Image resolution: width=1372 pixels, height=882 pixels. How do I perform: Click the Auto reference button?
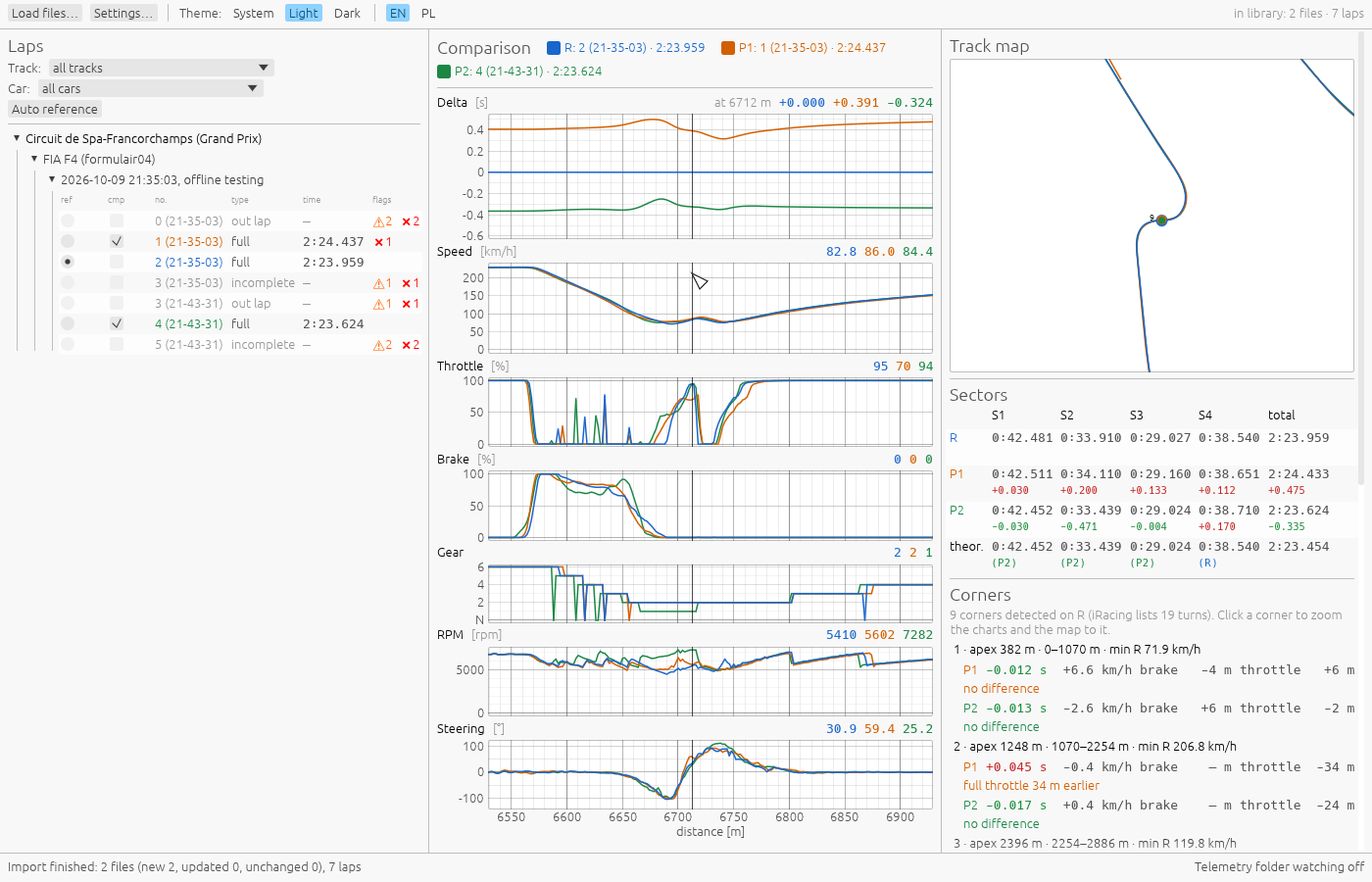tap(55, 109)
